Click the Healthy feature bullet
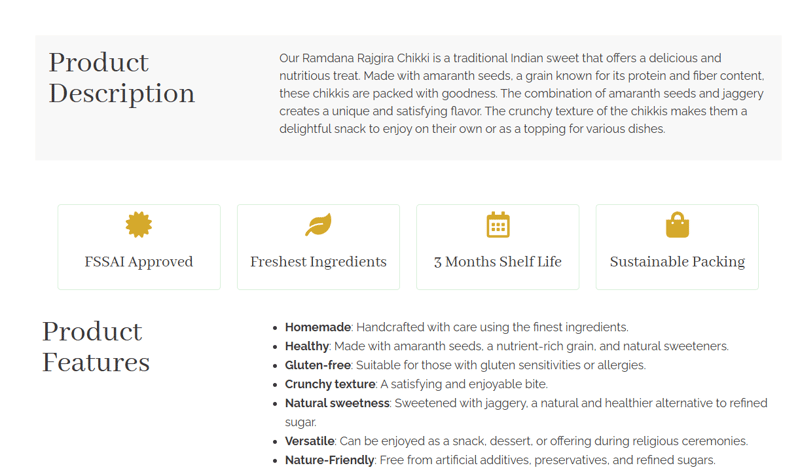The image size is (800, 472). pos(506,346)
